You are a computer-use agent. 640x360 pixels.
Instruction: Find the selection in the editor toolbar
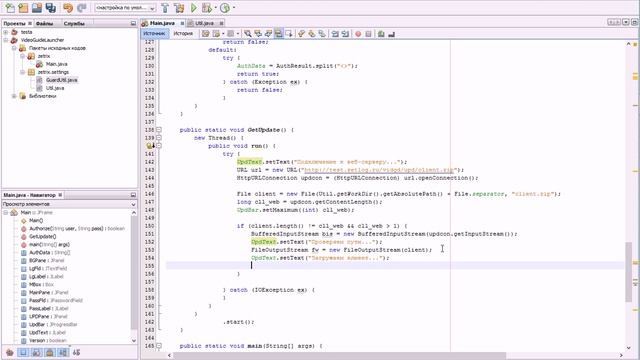pyautogui.click(x=248, y=34)
